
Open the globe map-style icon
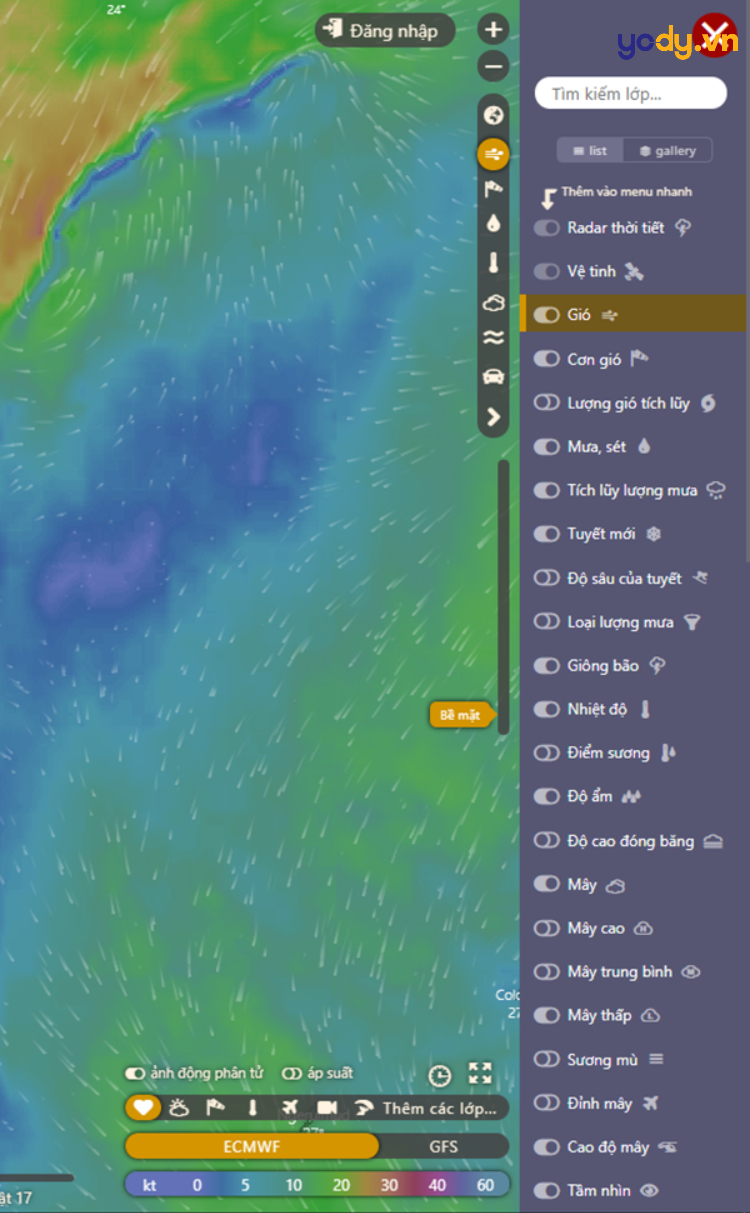coord(493,115)
